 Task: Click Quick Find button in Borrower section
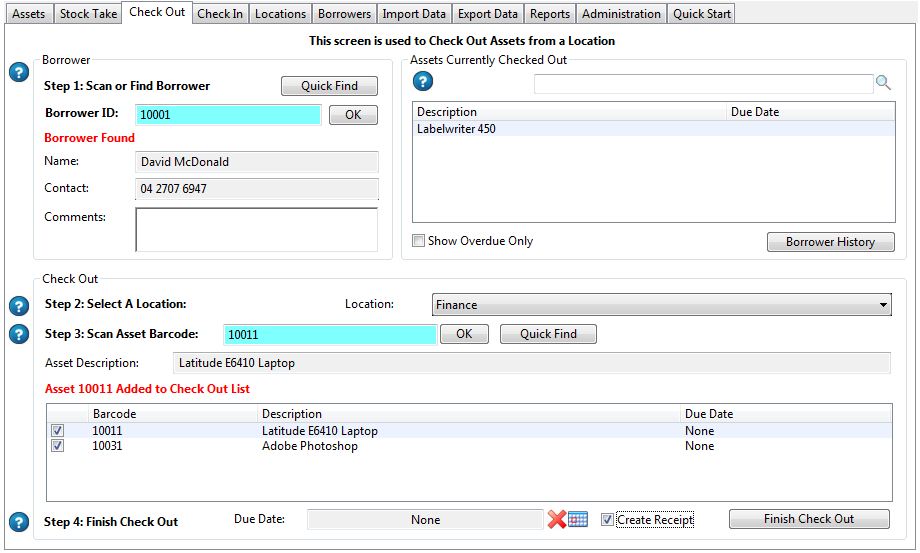click(x=329, y=86)
